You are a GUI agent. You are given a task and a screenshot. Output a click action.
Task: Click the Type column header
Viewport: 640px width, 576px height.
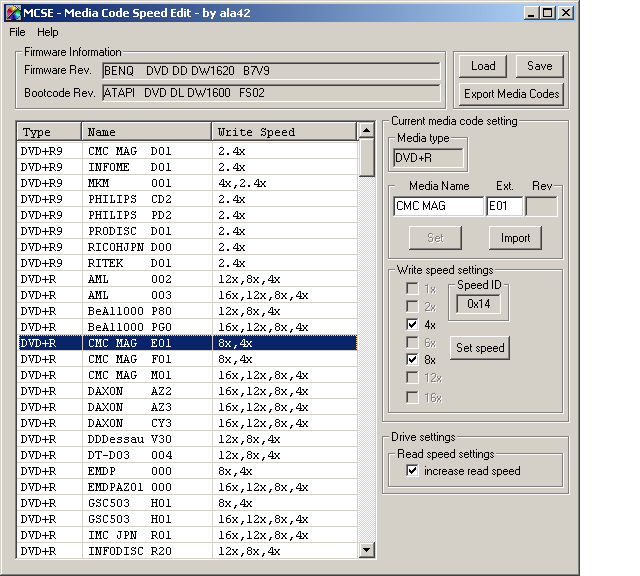pyautogui.click(x=48, y=132)
